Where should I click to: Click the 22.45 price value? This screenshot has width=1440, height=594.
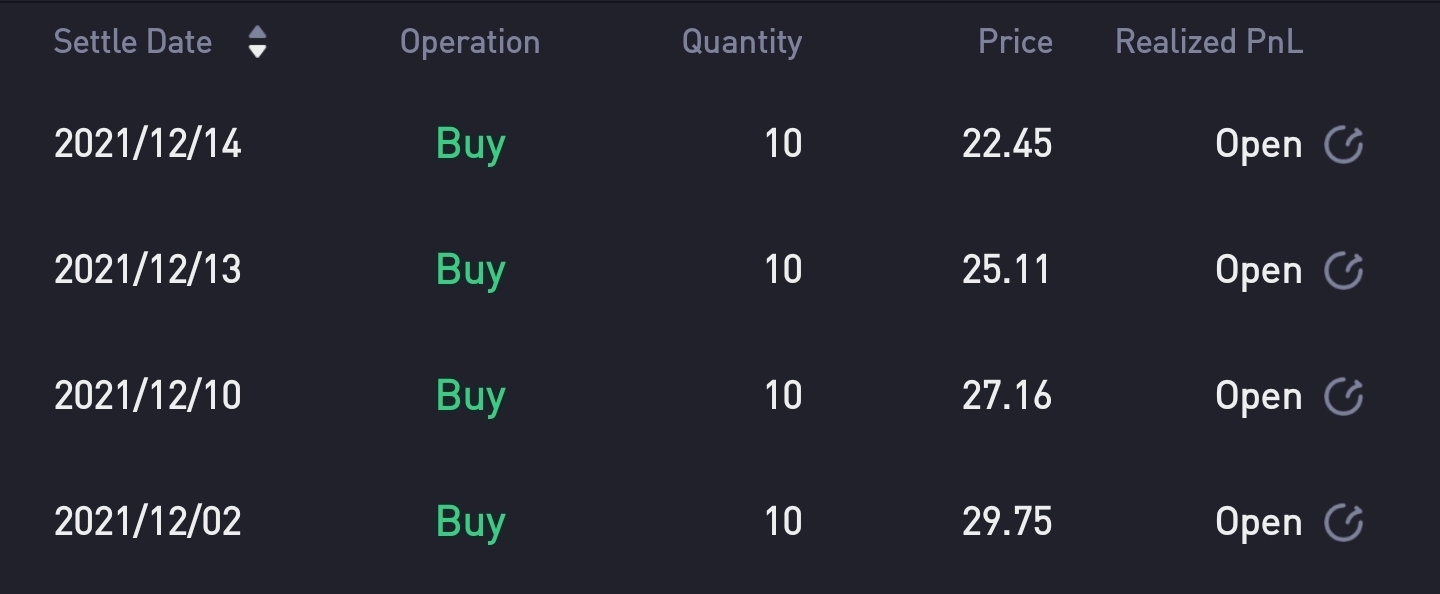[1007, 144]
